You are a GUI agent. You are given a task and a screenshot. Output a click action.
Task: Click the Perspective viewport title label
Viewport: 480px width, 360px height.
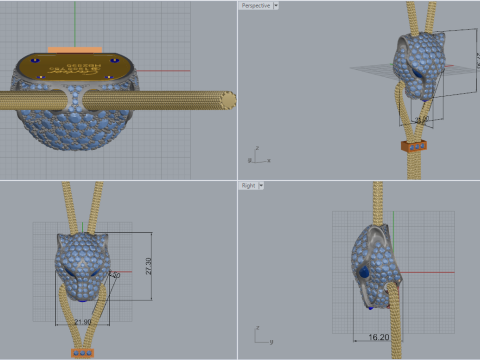pos(256,6)
